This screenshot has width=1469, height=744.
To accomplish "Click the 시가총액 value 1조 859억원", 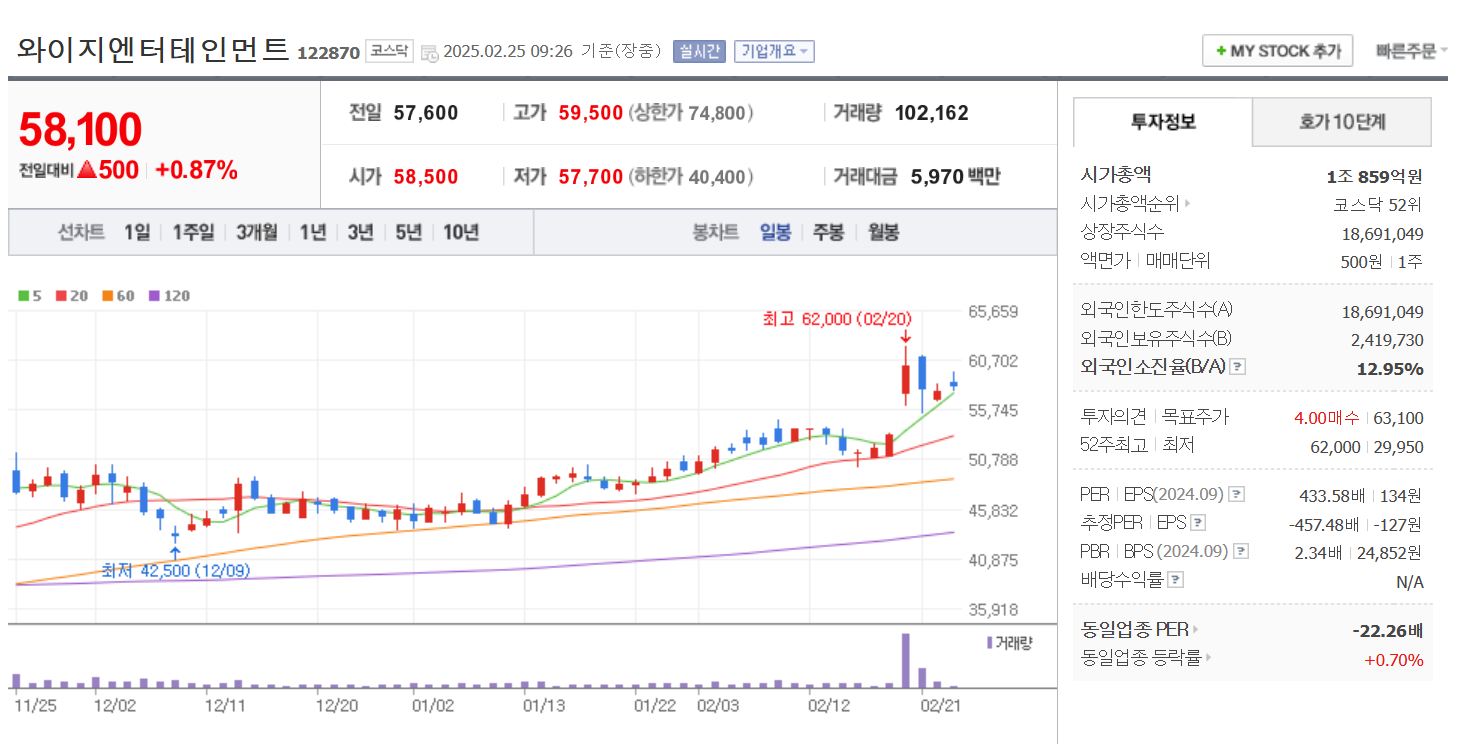I will click(x=1374, y=177).
